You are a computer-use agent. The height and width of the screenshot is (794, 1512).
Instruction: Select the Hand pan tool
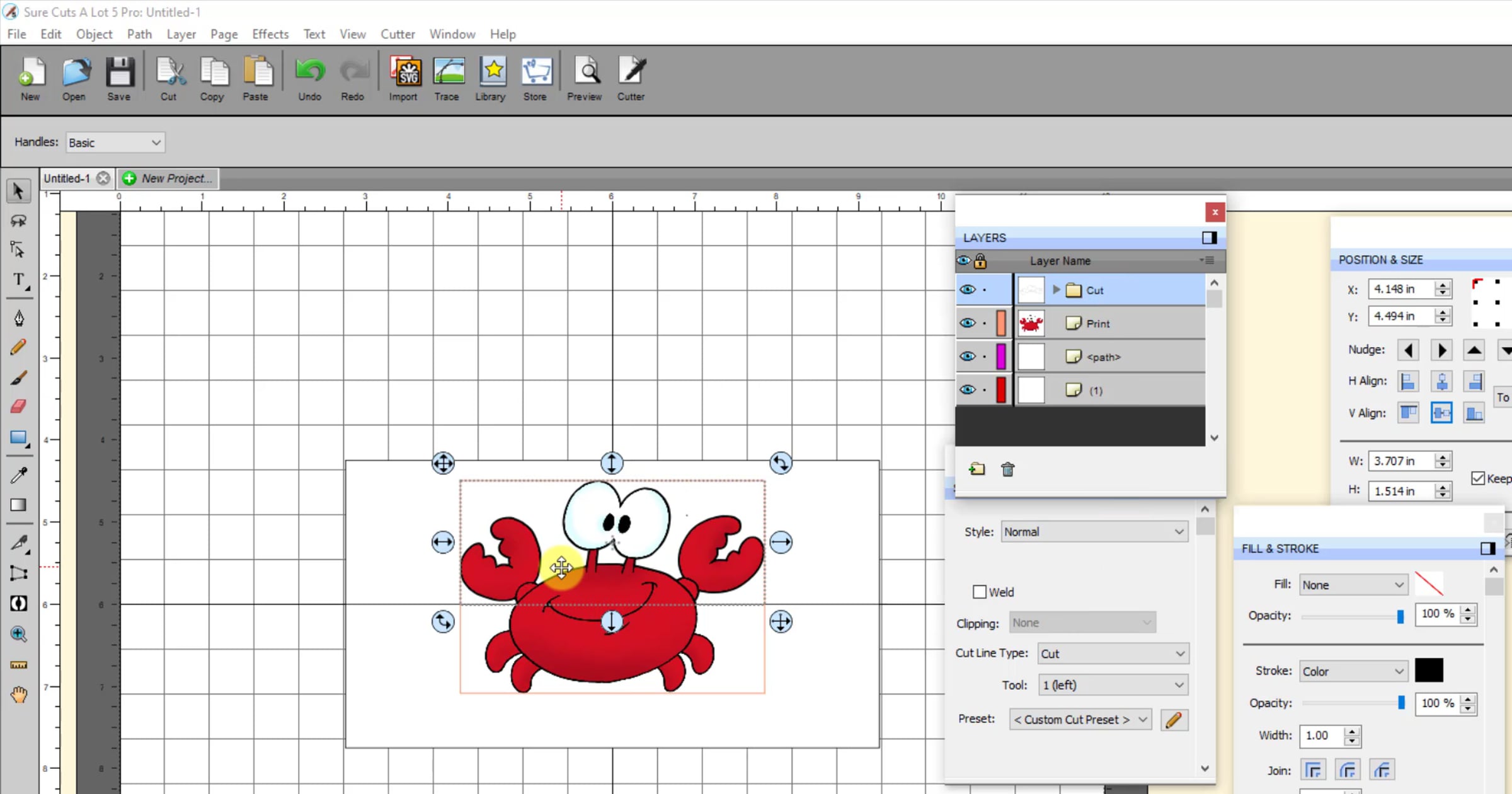point(19,694)
